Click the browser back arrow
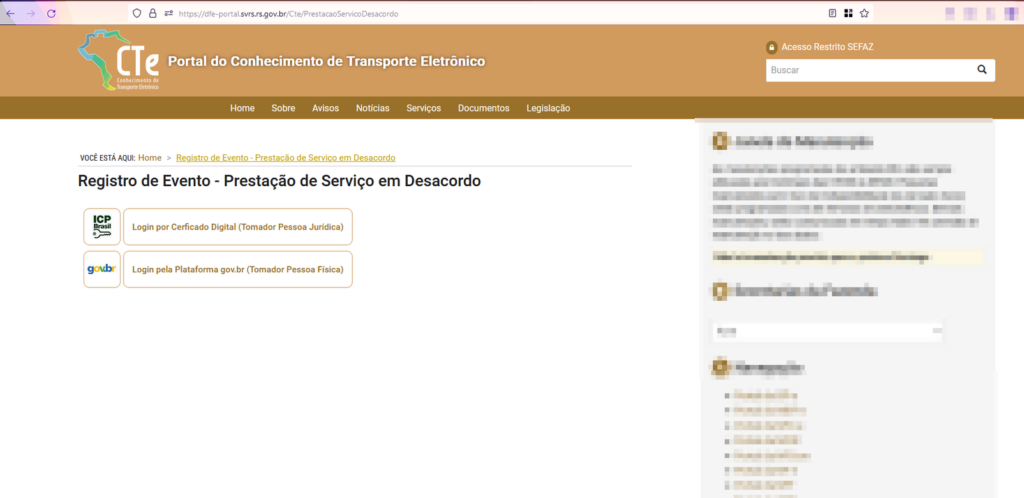This screenshot has width=1024, height=498. pos(10,13)
